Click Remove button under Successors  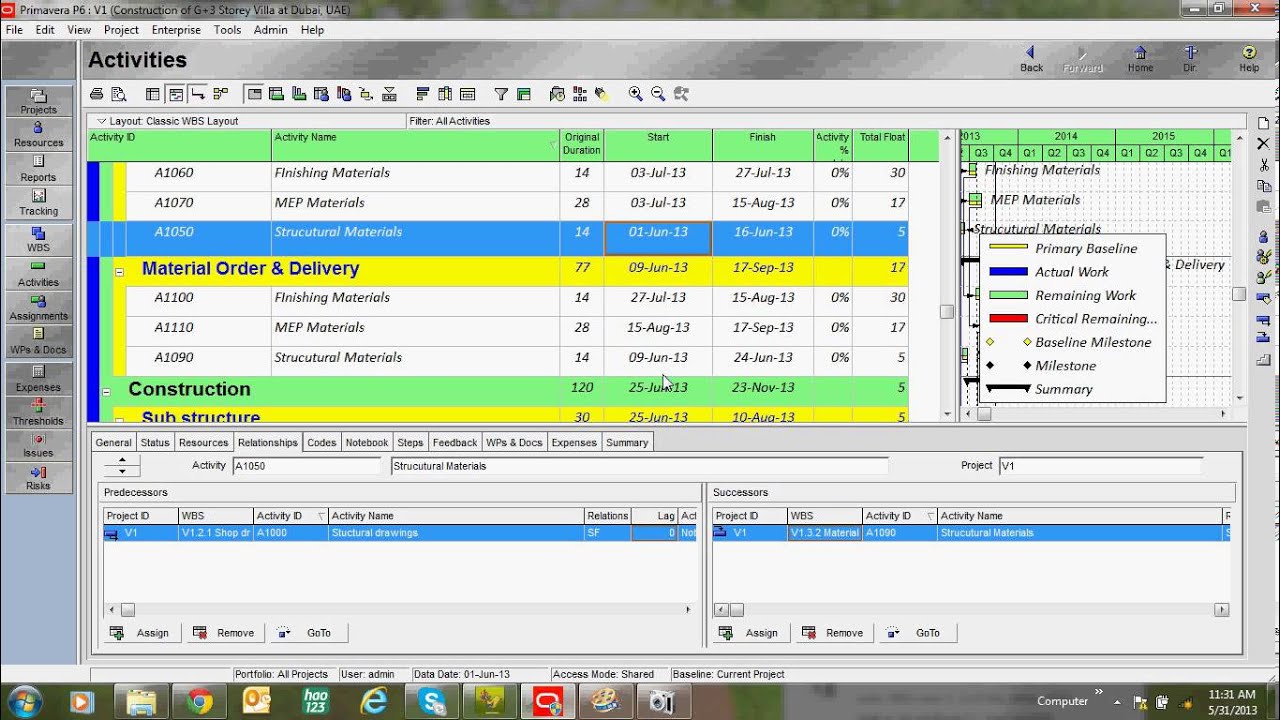point(833,633)
